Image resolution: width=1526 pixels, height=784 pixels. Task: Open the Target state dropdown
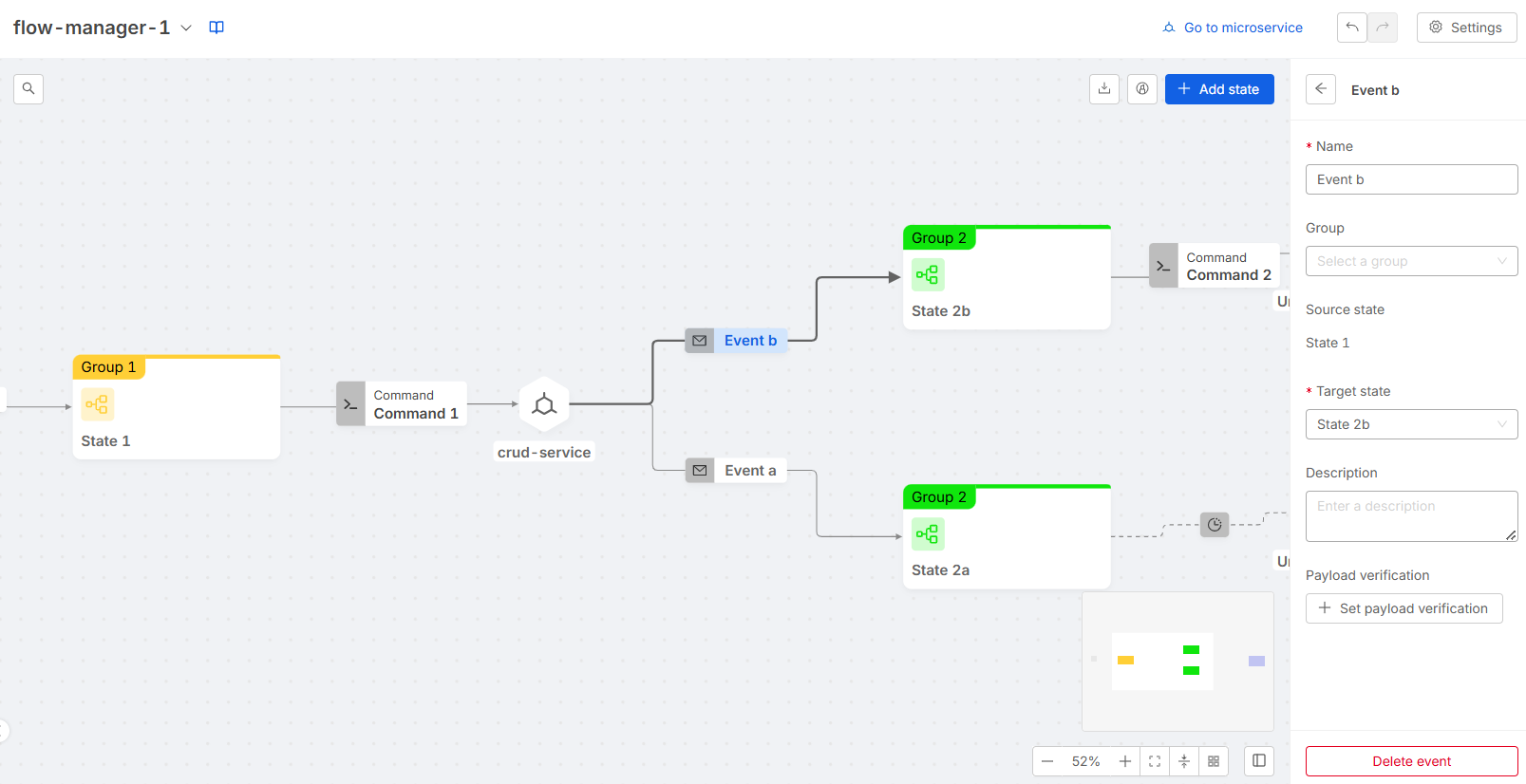pyautogui.click(x=1411, y=424)
